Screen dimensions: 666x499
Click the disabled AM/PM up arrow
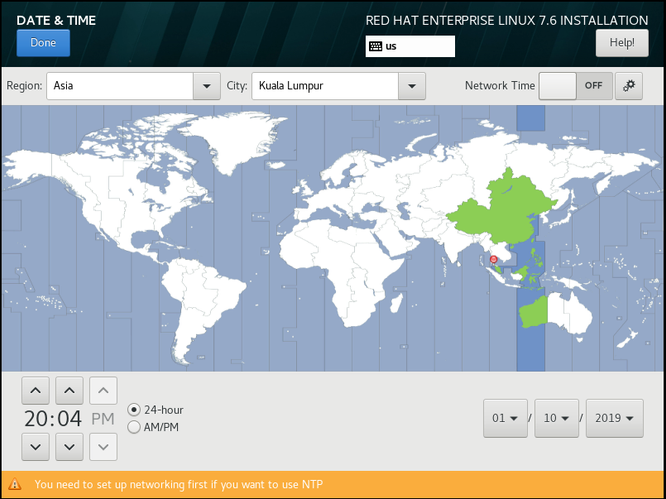[103, 390]
